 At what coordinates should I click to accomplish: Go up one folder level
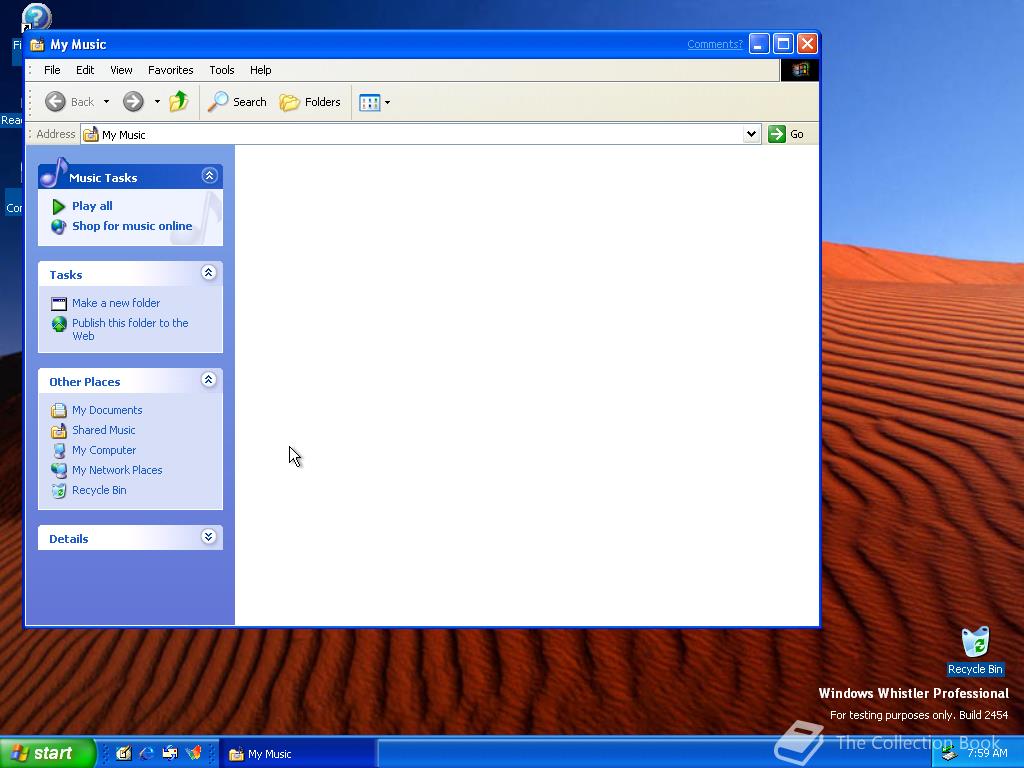pos(179,102)
